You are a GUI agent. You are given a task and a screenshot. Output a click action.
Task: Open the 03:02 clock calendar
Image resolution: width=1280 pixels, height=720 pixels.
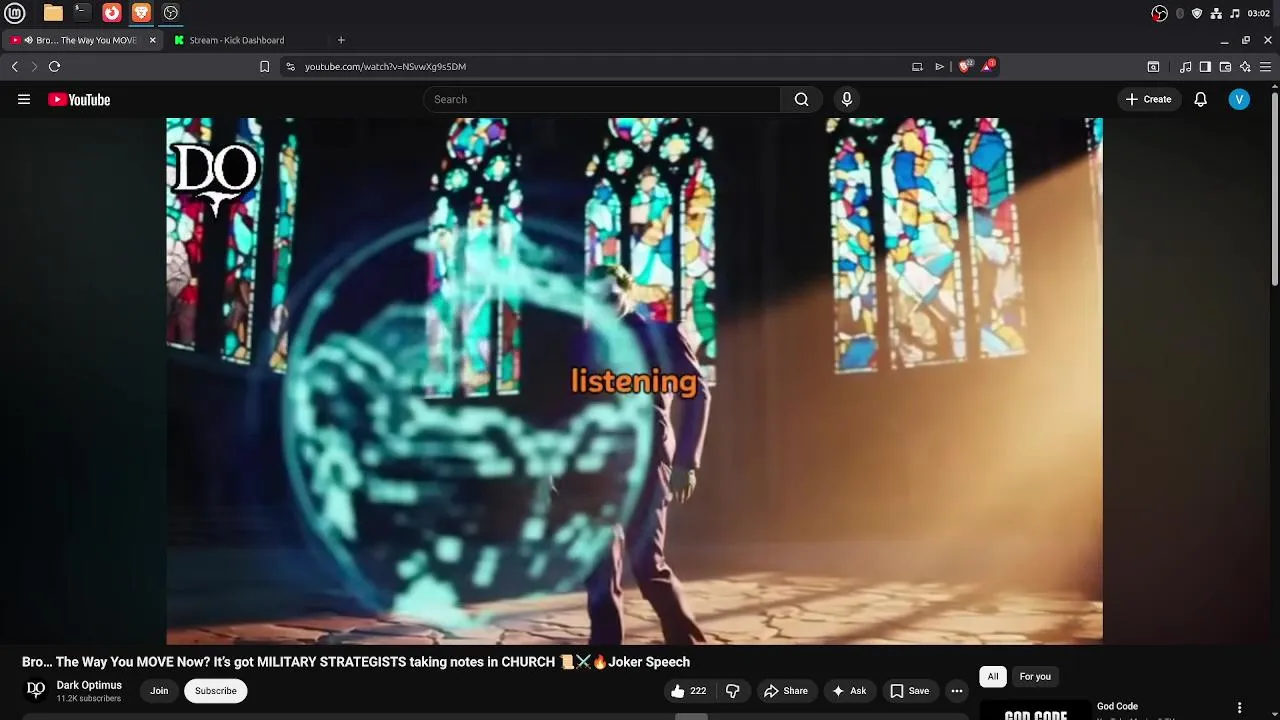coord(1259,13)
